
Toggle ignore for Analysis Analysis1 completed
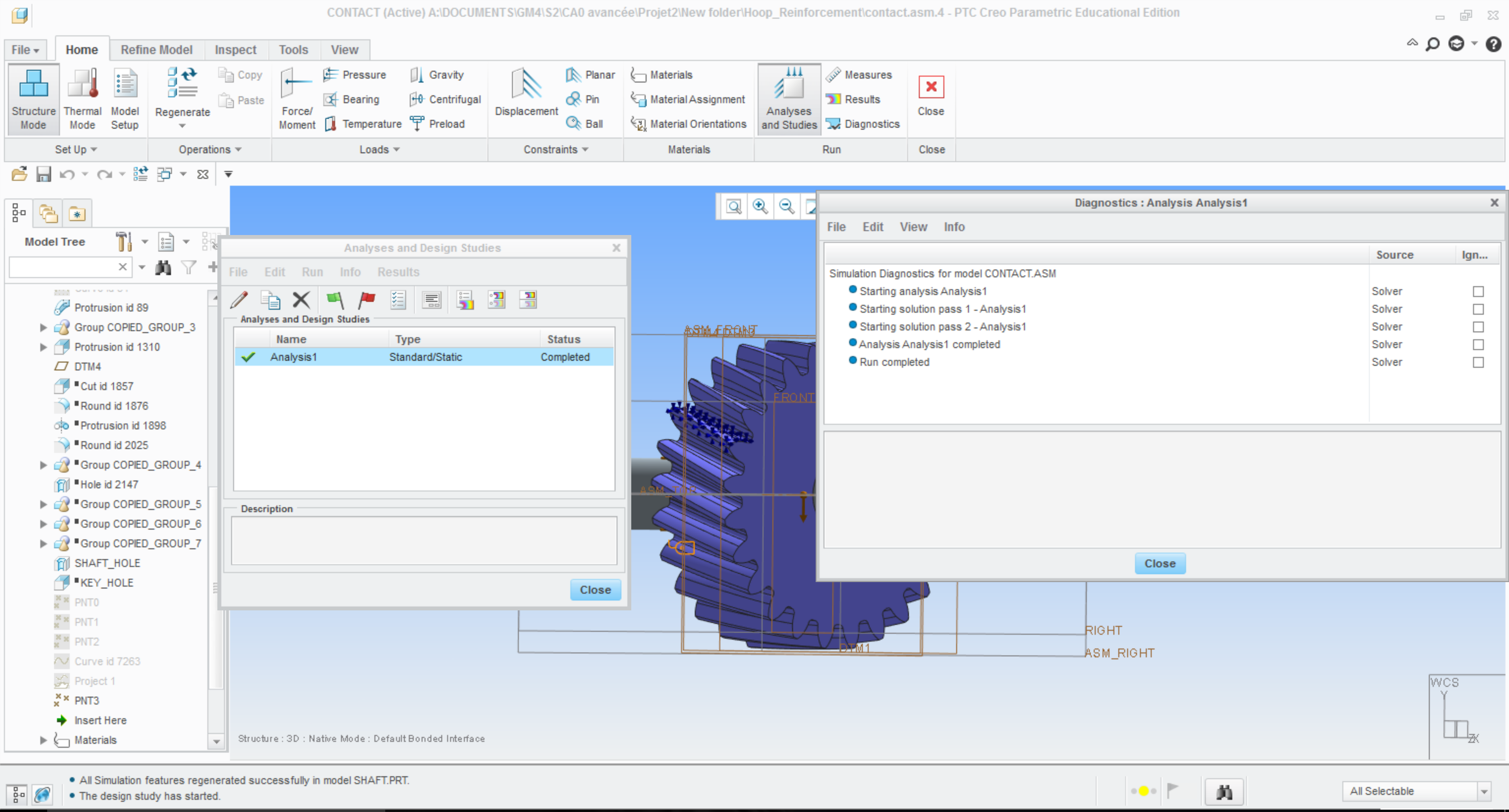pos(1478,344)
